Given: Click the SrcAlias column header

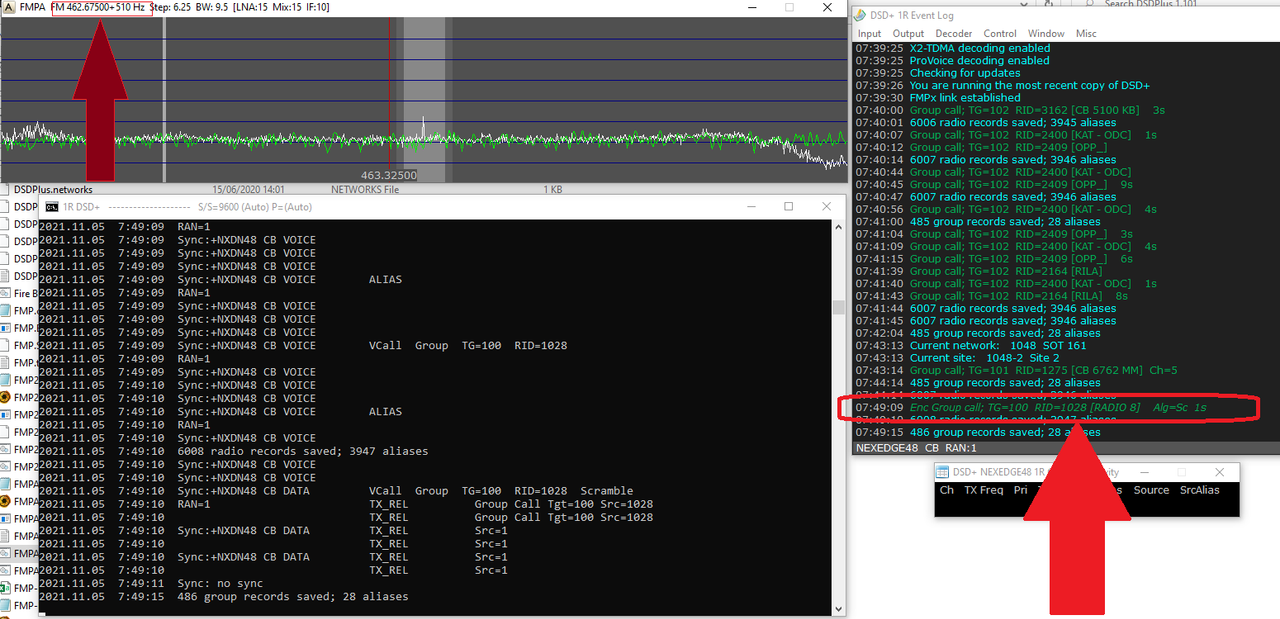Looking at the screenshot, I should point(1200,490).
